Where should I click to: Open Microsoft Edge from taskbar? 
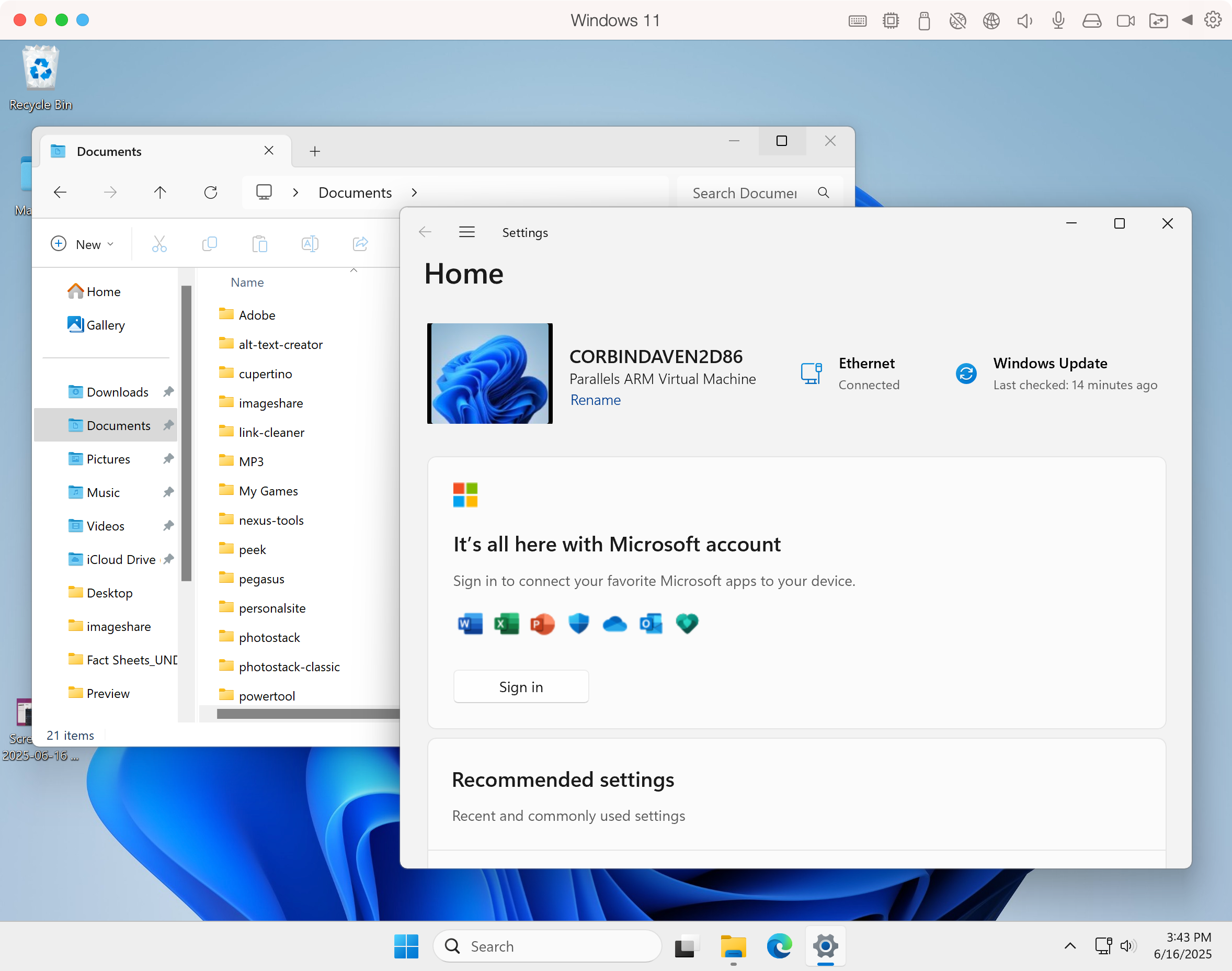pyautogui.click(x=779, y=946)
